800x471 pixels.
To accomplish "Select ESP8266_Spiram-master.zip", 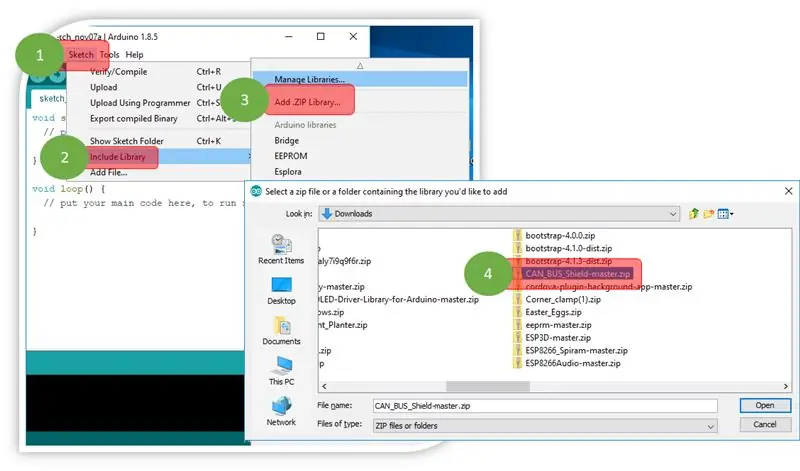I will (x=577, y=350).
